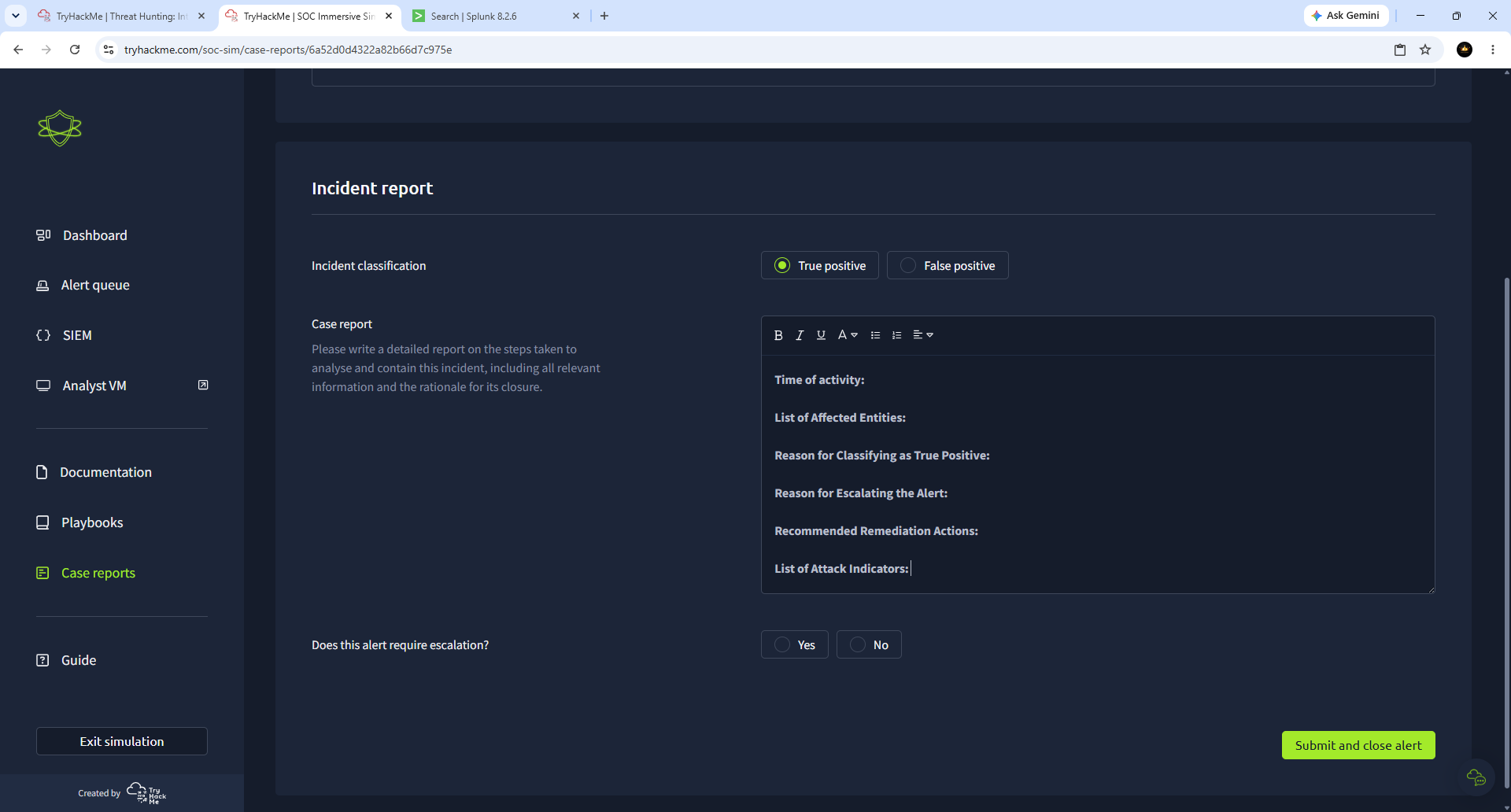Toggle underline formatting in editor toolbar
Image resolution: width=1511 pixels, height=812 pixels.
821,335
